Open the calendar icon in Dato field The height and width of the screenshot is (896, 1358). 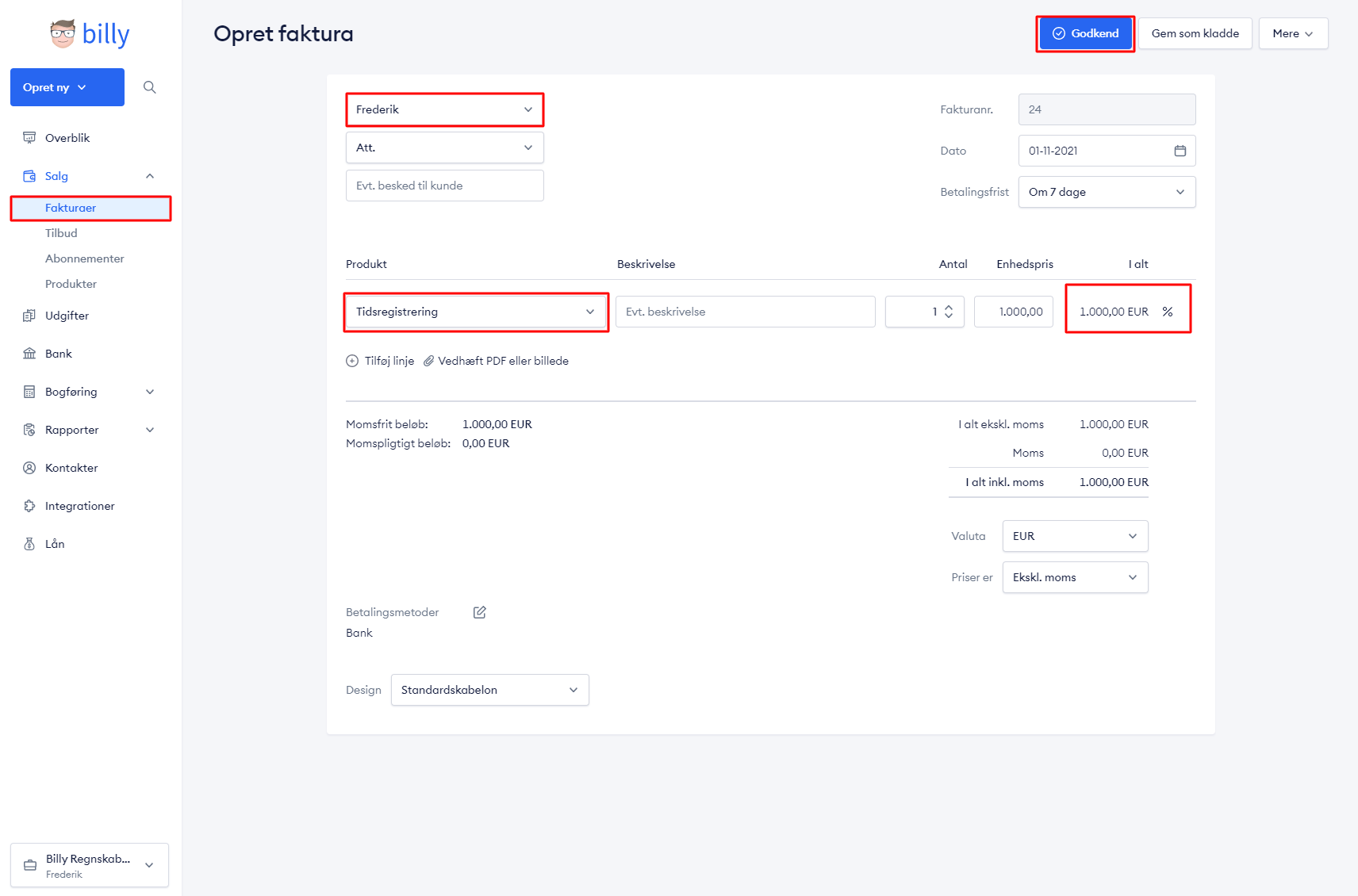coord(1180,151)
